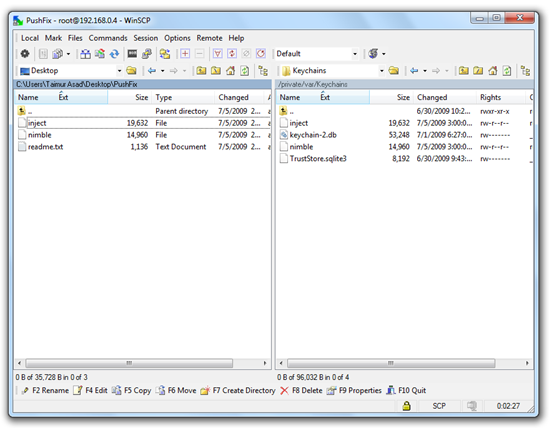The height and width of the screenshot is (428, 549).
Task: Refresh the local panel directory
Action: point(244,71)
